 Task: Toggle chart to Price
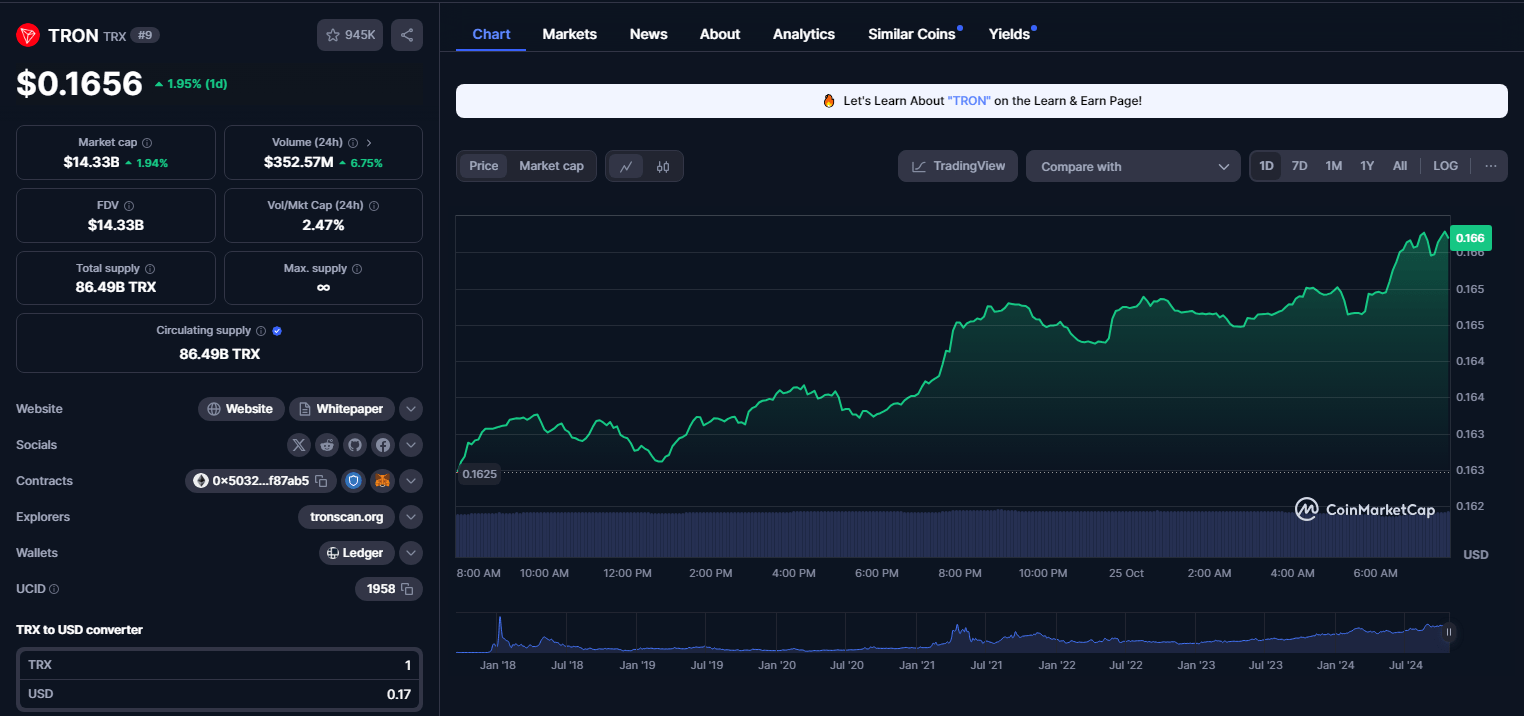(484, 166)
